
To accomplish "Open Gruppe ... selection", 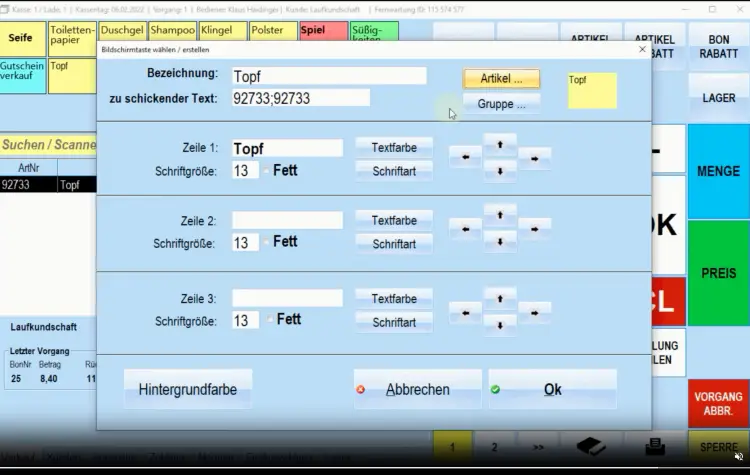I will (x=501, y=104).
